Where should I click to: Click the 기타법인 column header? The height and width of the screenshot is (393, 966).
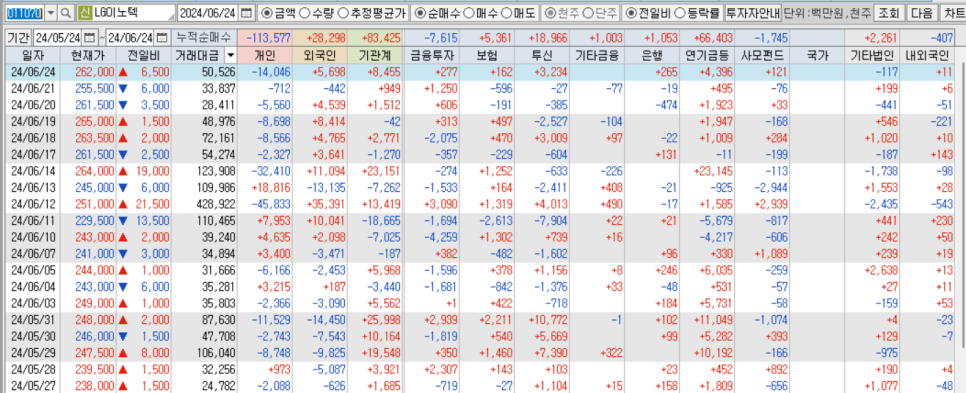872,55
